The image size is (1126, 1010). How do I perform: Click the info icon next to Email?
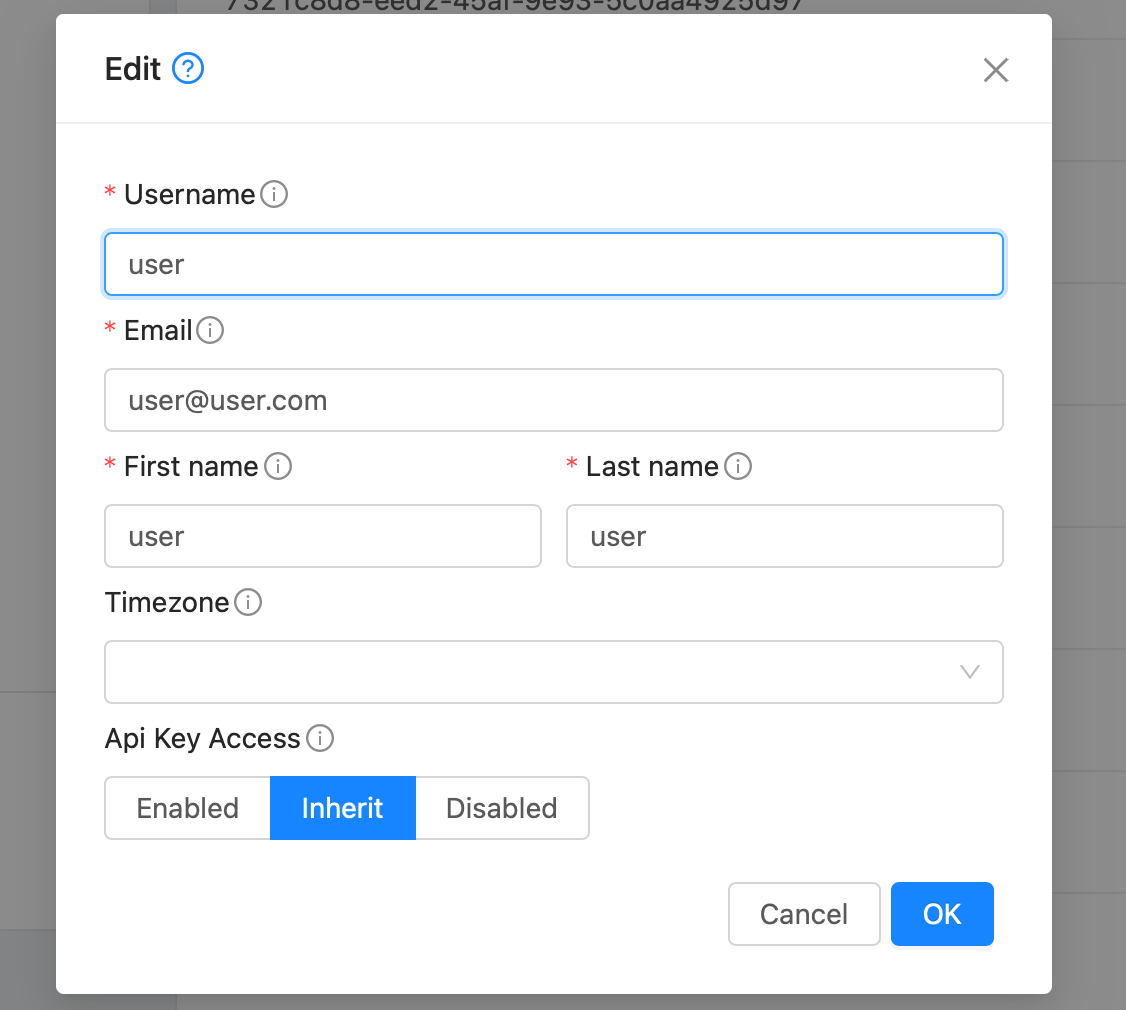(211, 331)
